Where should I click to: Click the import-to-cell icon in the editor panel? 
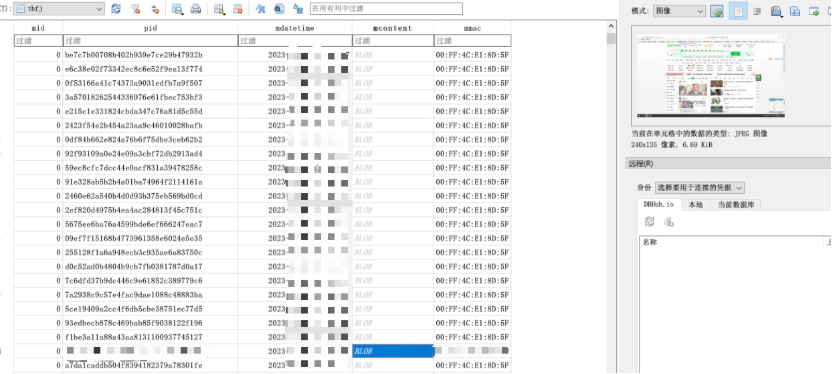click(794, 11)
